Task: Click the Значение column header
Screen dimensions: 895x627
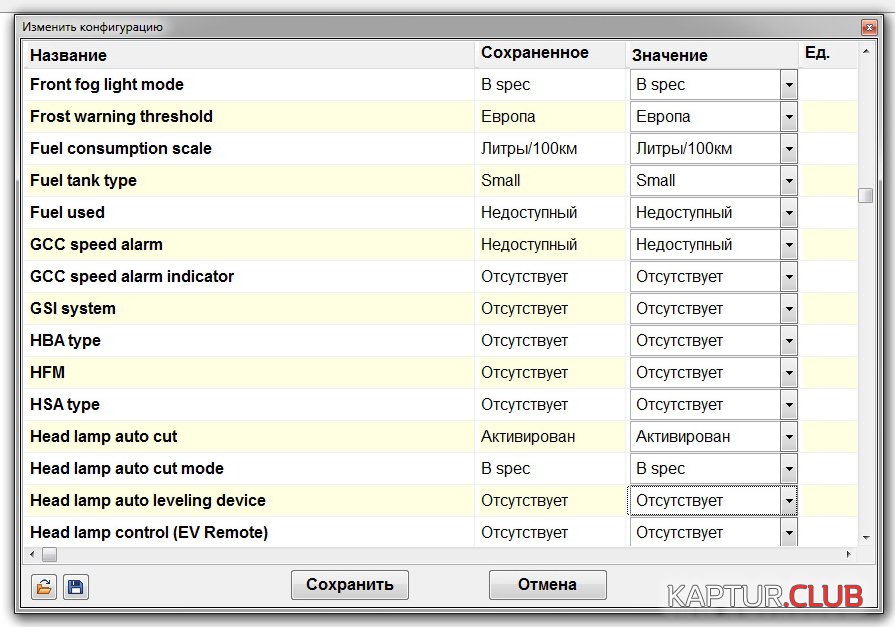Action: tap(670, 56)
